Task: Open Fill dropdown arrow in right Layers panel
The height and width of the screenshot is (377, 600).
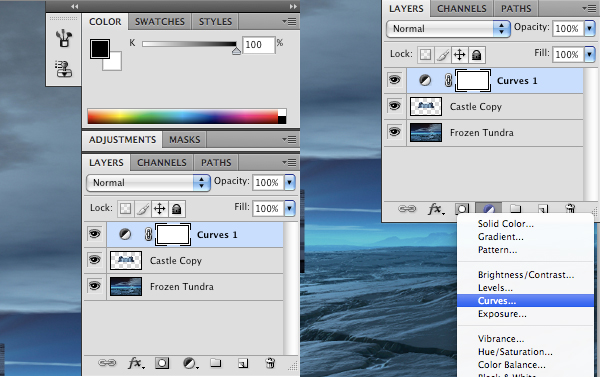Action: [590, 54]
